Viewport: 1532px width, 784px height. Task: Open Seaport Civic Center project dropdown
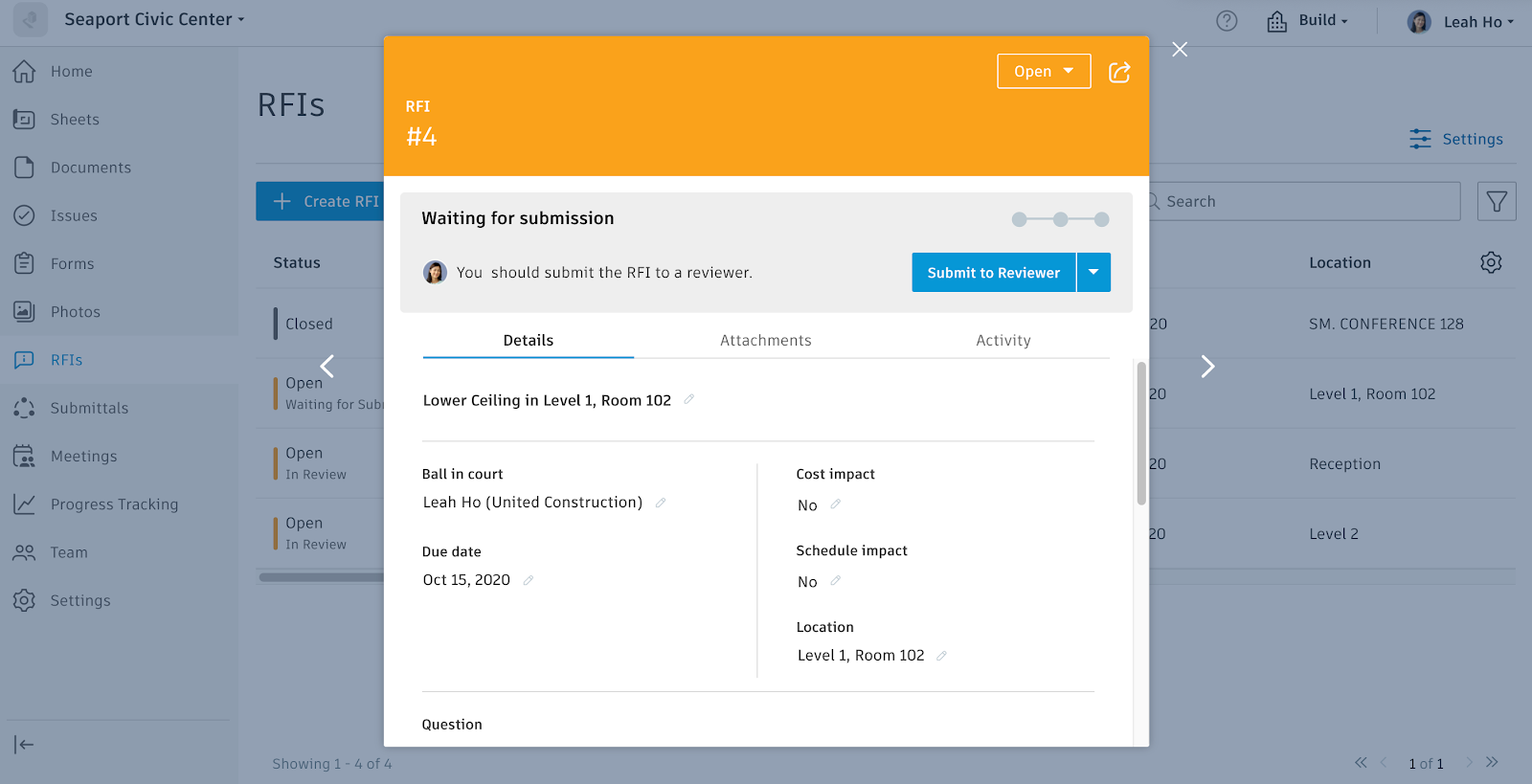pyautogui.click(x=154, y=19)
